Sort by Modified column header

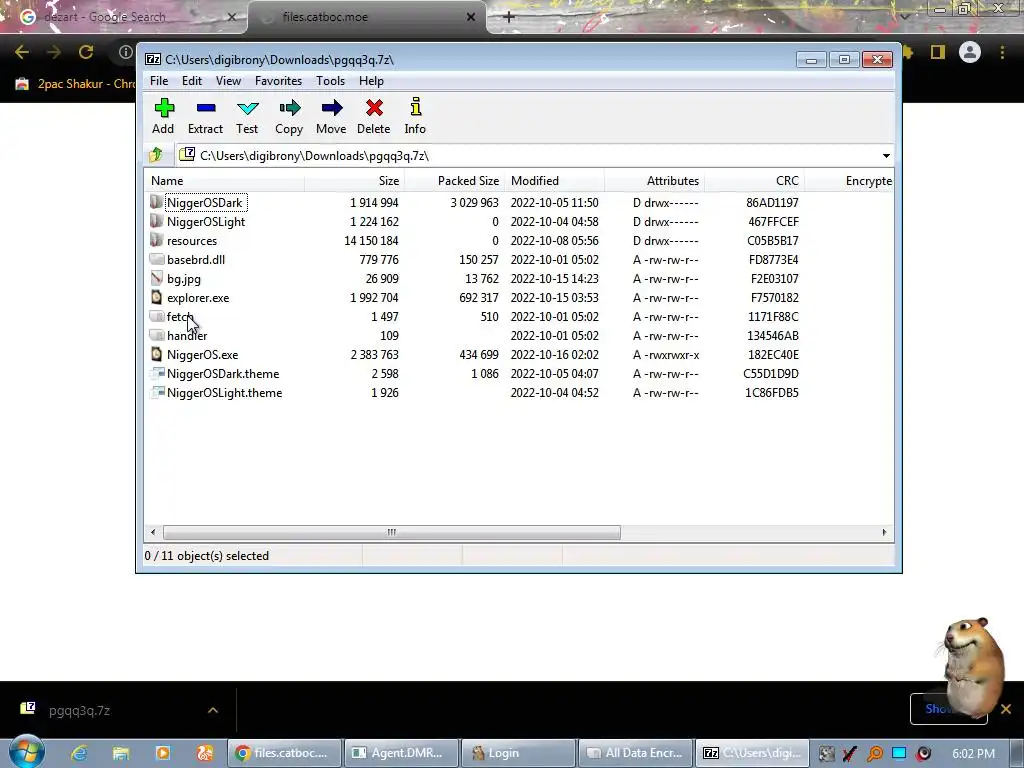coord(554,181)
